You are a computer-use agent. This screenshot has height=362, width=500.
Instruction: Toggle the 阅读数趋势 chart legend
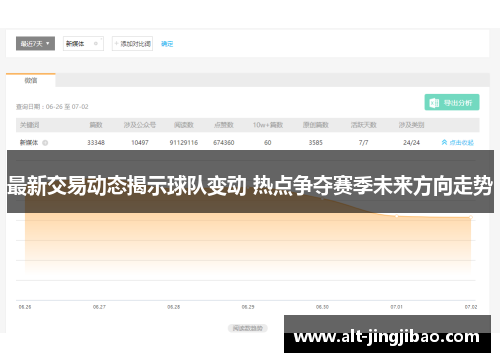pos(248,328)
